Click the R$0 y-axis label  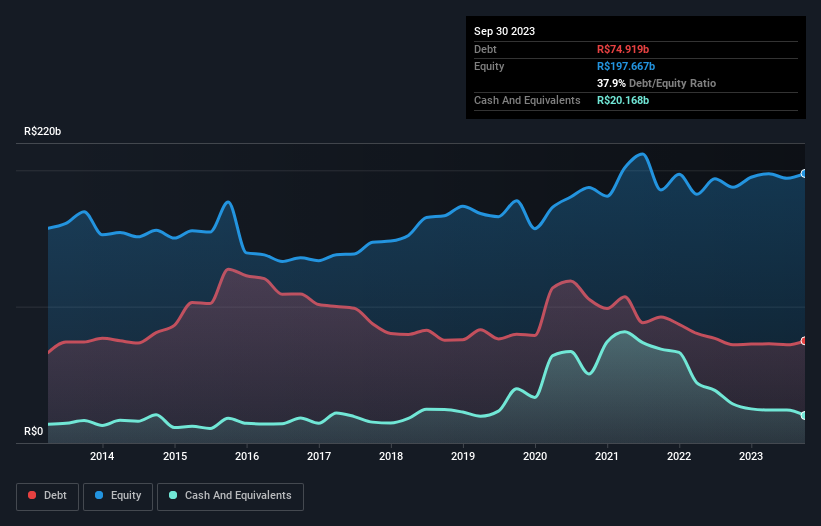pyautogui.click(x=34, y=432)
